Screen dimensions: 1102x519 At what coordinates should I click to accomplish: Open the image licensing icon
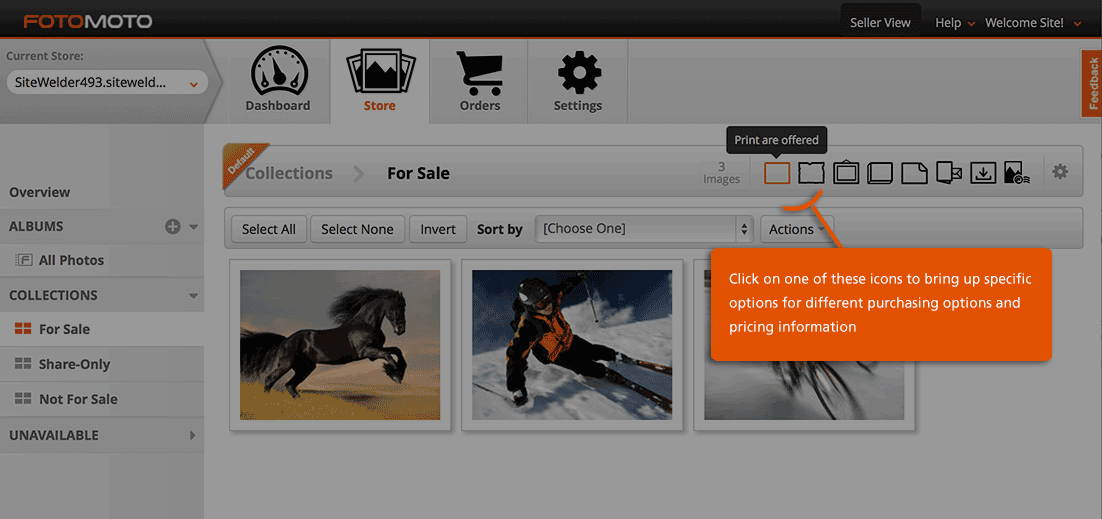click(1016, 173)
